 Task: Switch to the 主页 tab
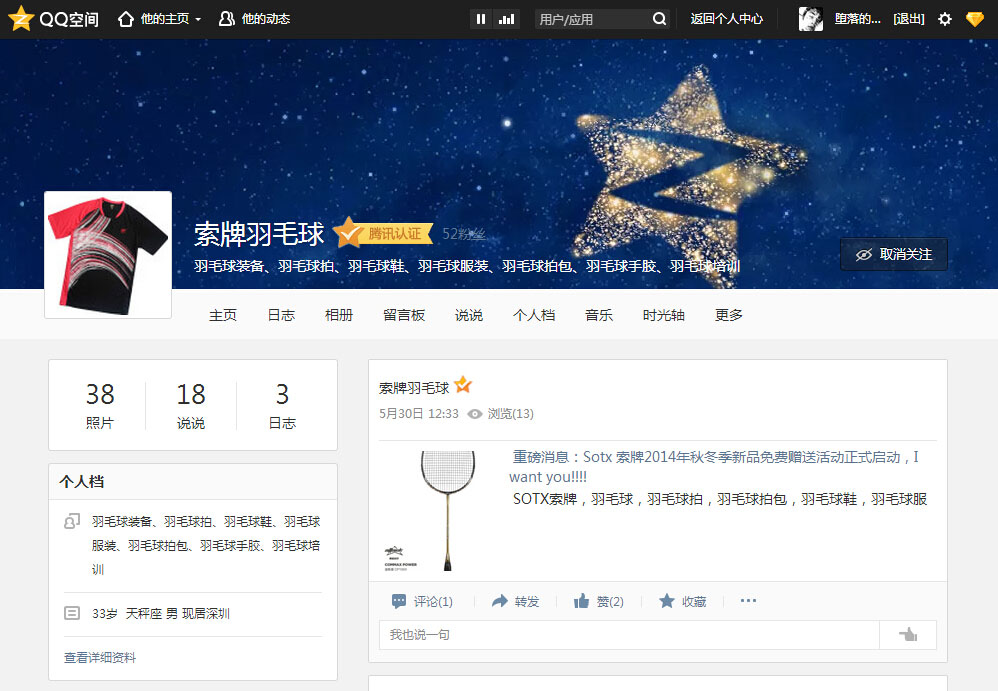point(223,315)
